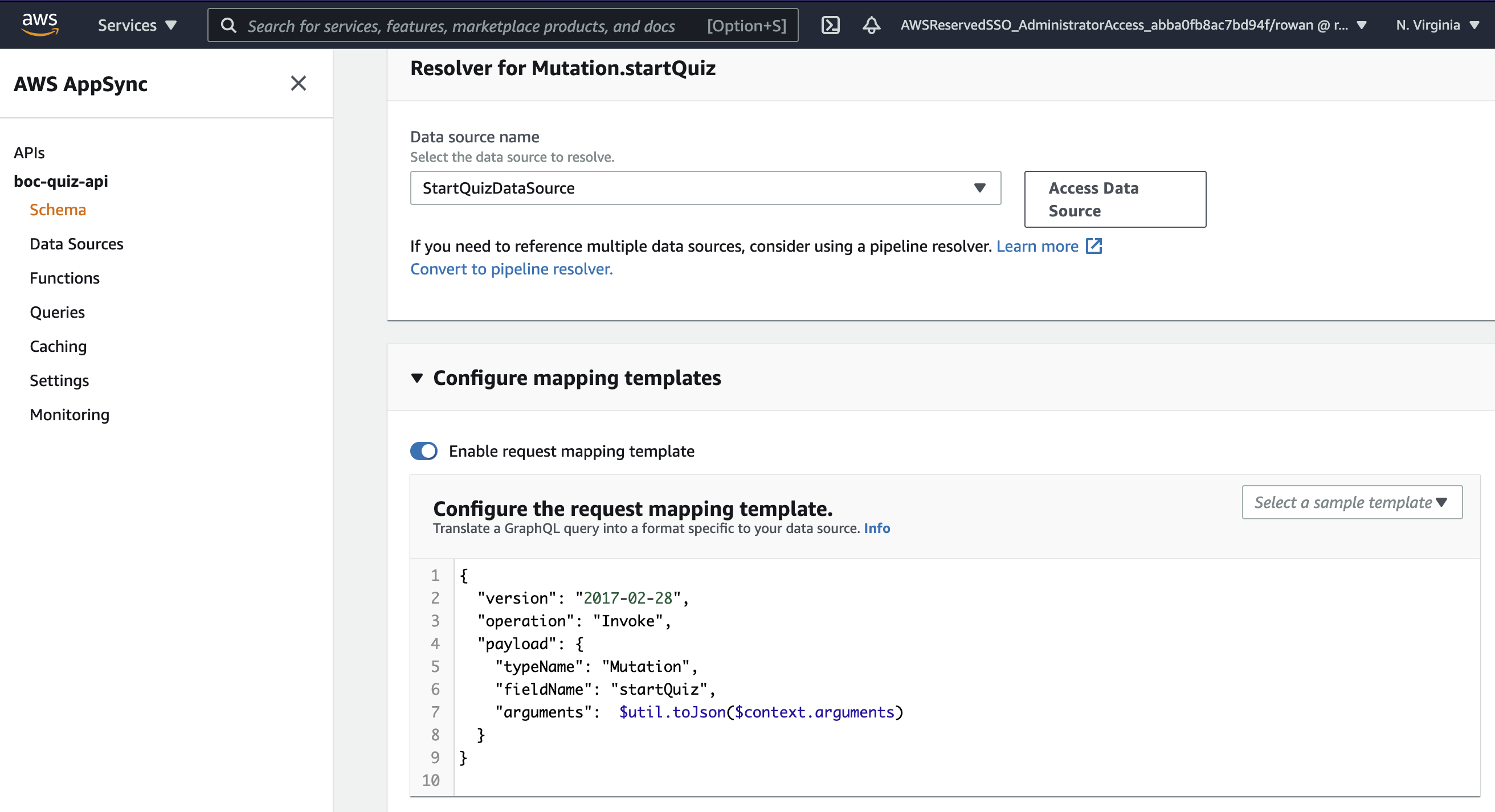
Task: Click the search magnifier icon
Action: [x=228, y=26]
